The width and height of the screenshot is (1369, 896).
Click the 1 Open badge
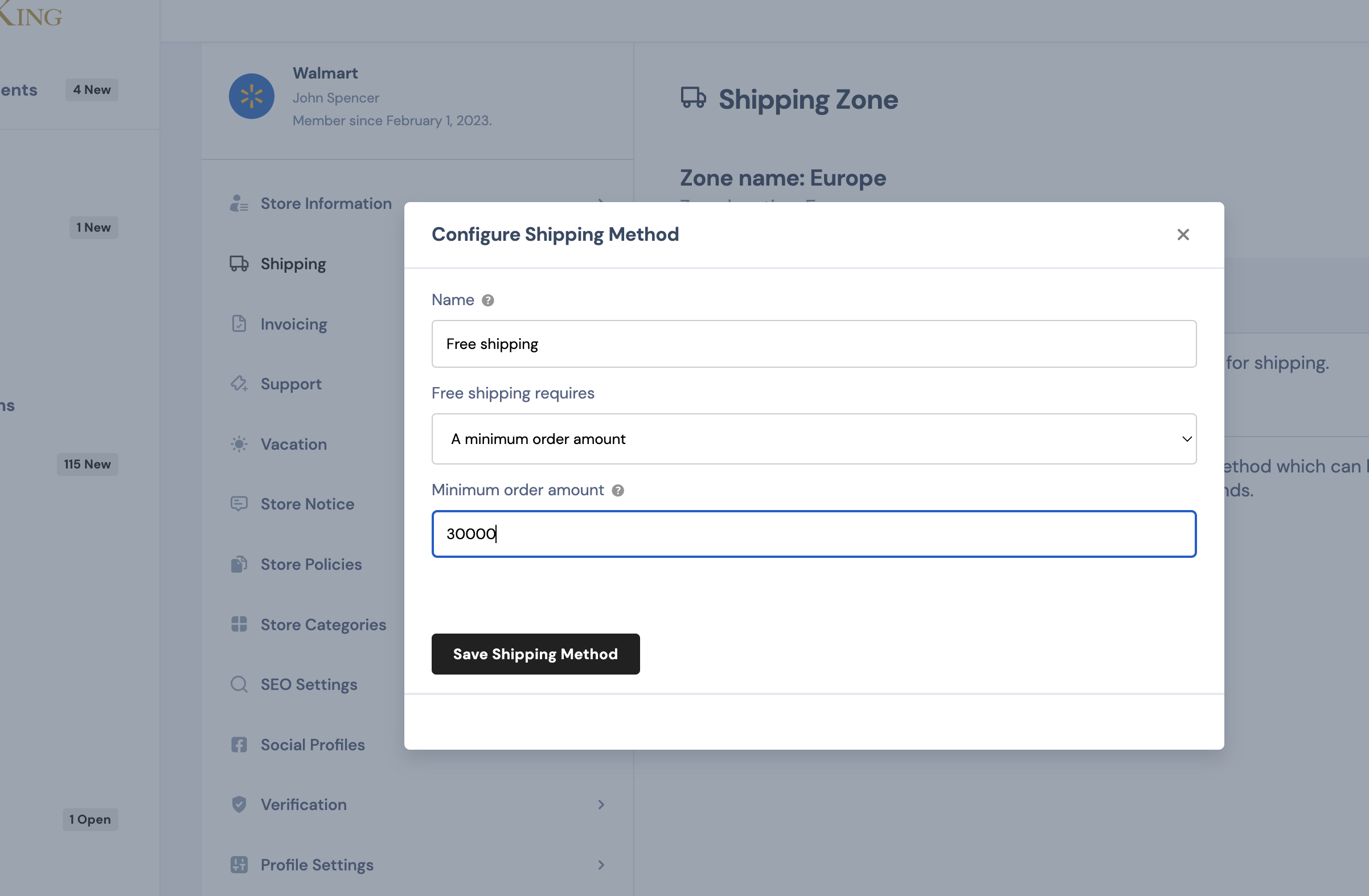tap(91, 820)
